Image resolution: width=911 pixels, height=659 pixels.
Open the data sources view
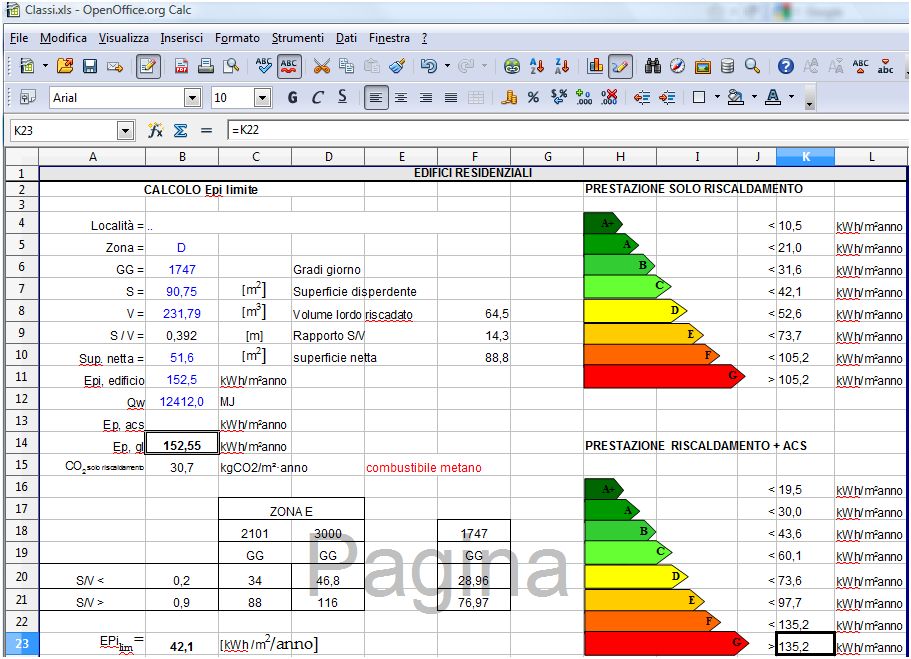click(x=727, y=66)
